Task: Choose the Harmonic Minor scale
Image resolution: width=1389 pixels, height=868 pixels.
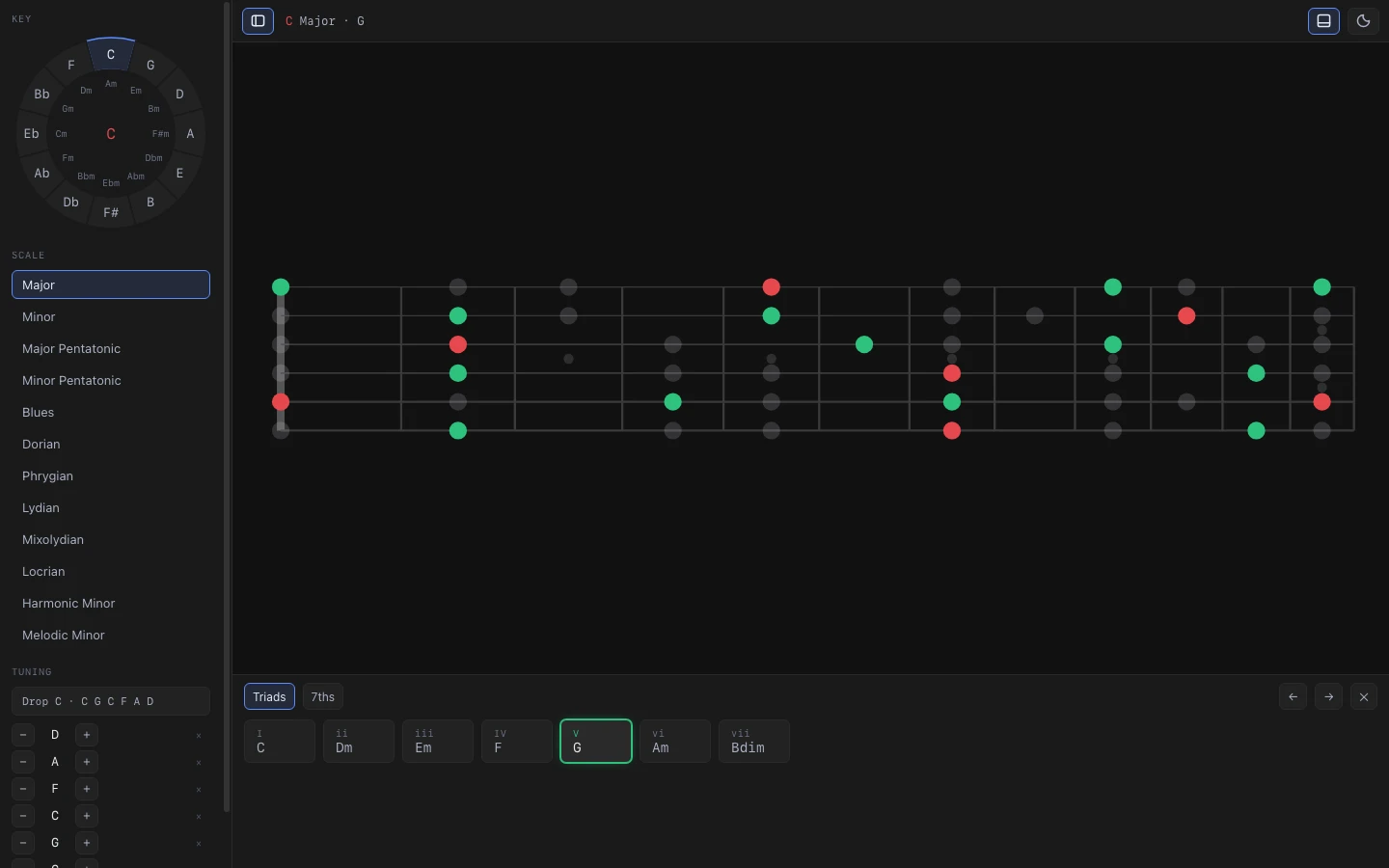Action: click(111, 603)
